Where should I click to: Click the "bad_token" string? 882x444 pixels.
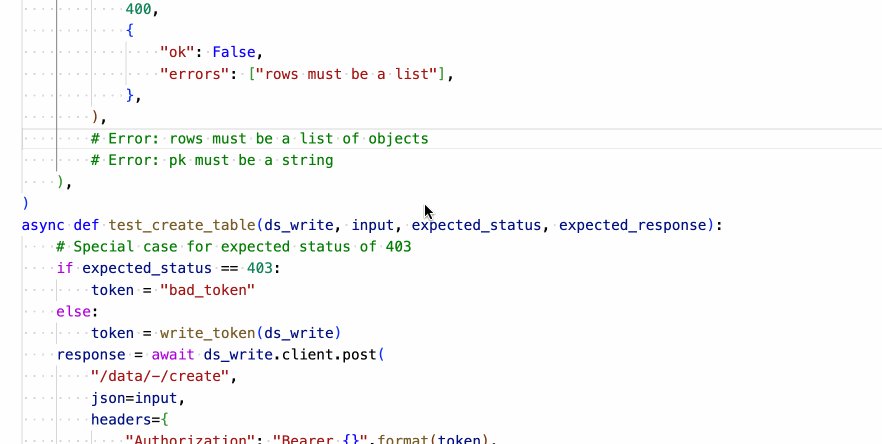[208, 290]
